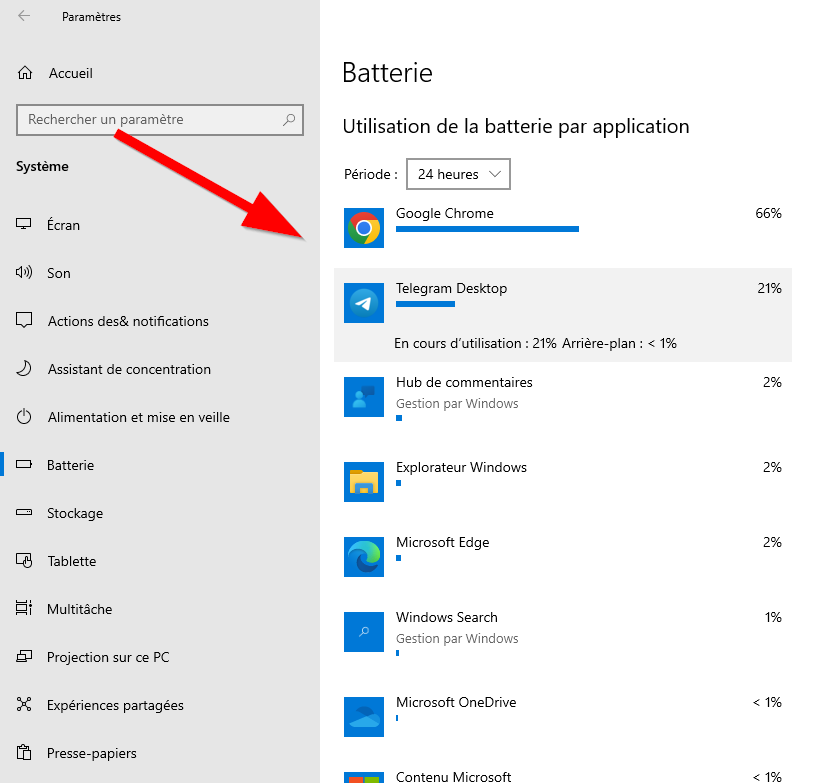Click the Stockage drive icon
The width and height of the screenshot is (839, 783).
click(x=24, y=512)
